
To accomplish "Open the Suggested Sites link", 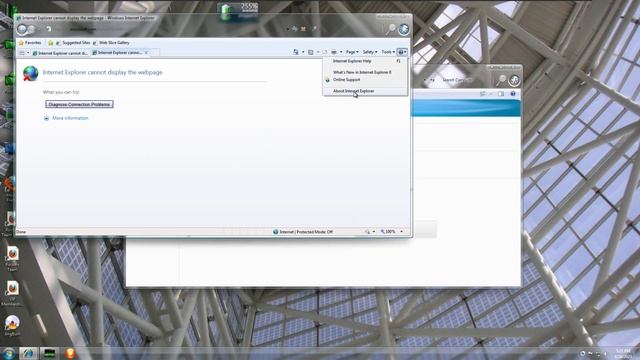I will tap(73, 42).
